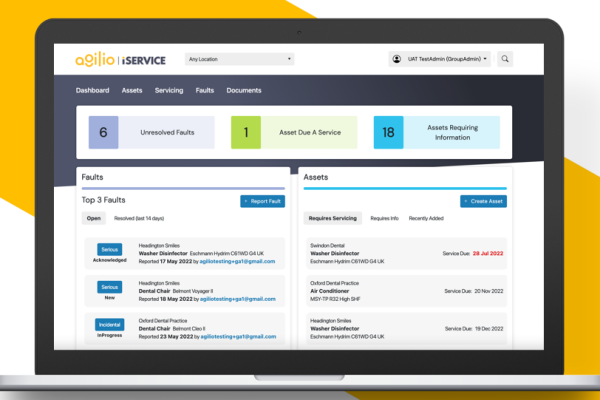Click the Serious badge marked Acknowledged
This screenshot has height=400, width=600.
click(109, 250)
